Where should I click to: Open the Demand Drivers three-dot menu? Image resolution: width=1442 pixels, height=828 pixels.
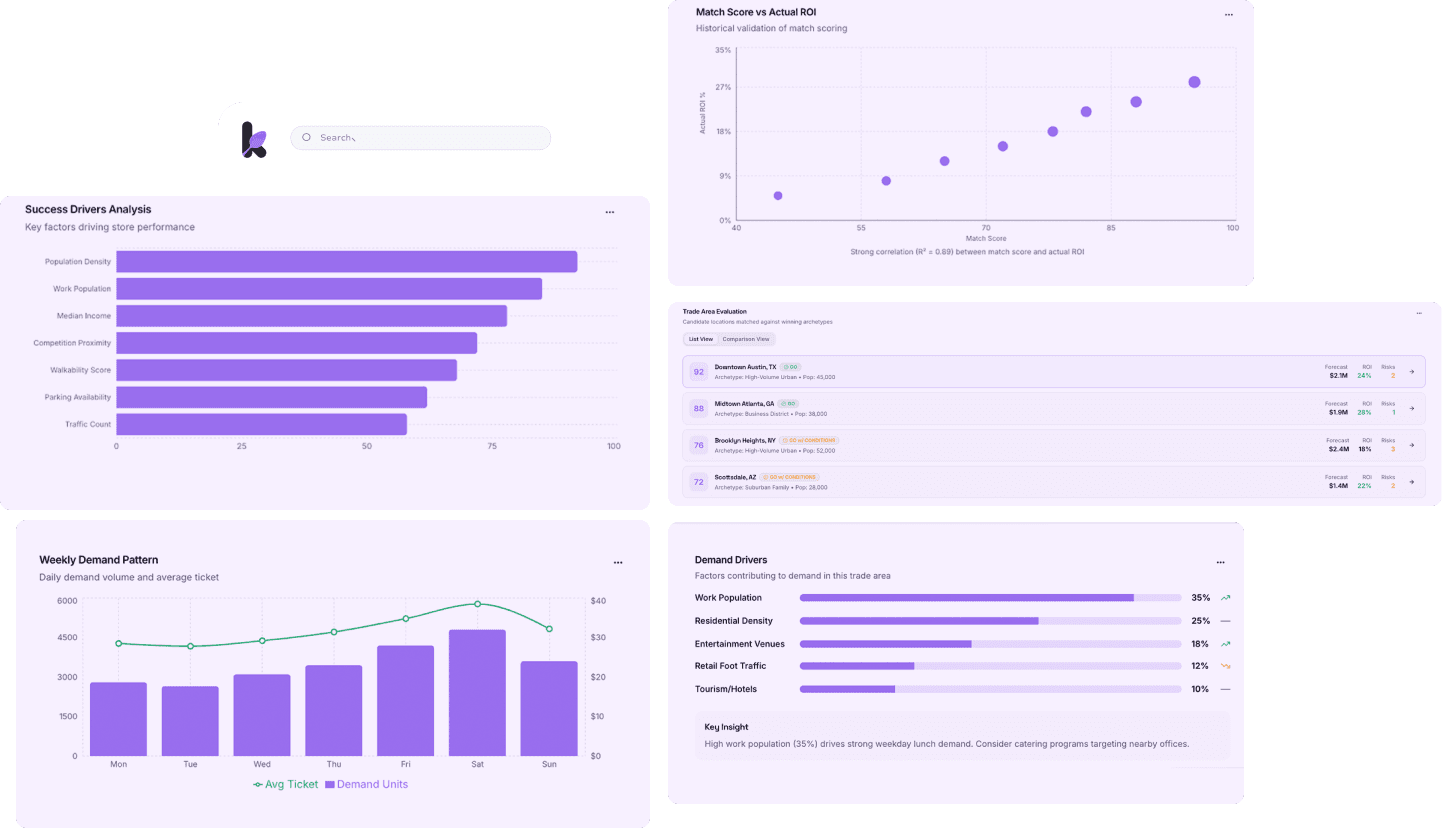pyautogui.click(x=1220, y=563)
